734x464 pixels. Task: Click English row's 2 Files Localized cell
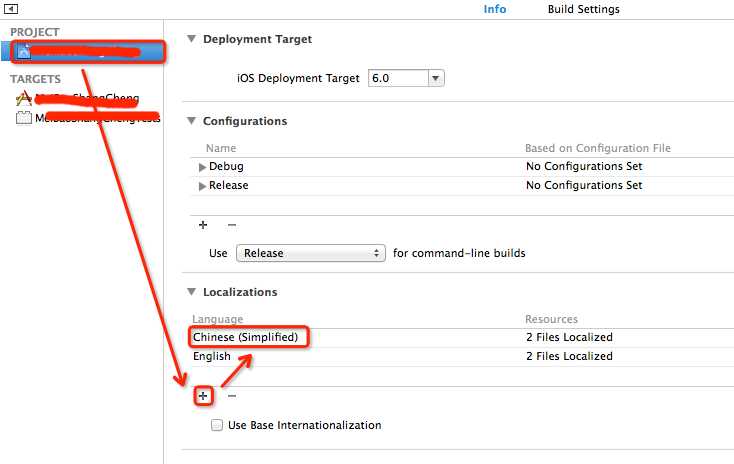569,356
